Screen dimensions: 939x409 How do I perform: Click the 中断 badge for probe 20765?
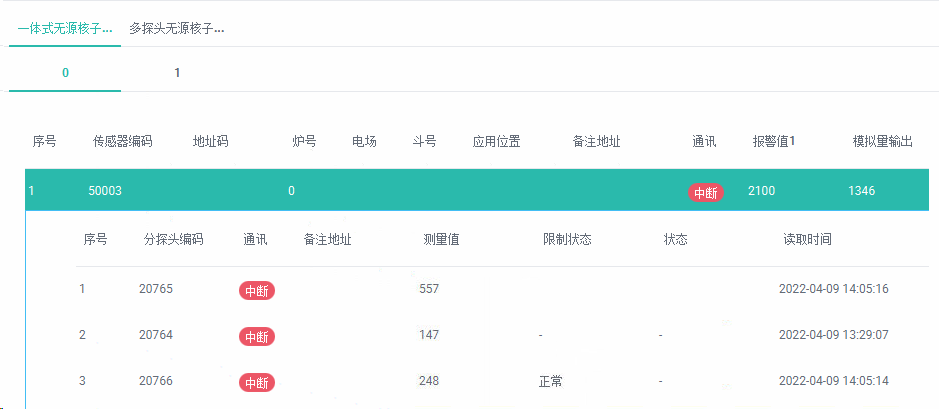pos(257,291)
